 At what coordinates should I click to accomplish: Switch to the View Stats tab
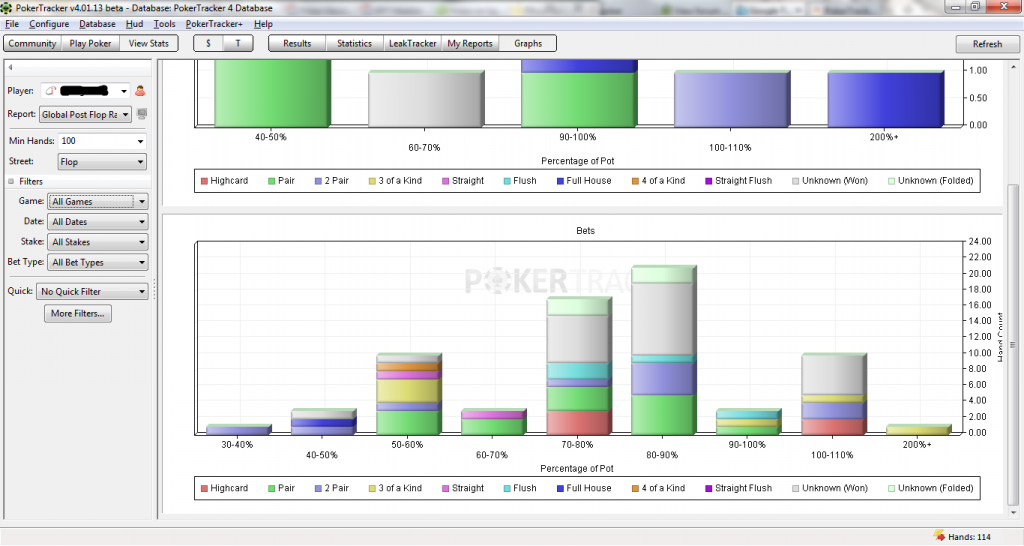pyautogui.click(x=148, y=43)
